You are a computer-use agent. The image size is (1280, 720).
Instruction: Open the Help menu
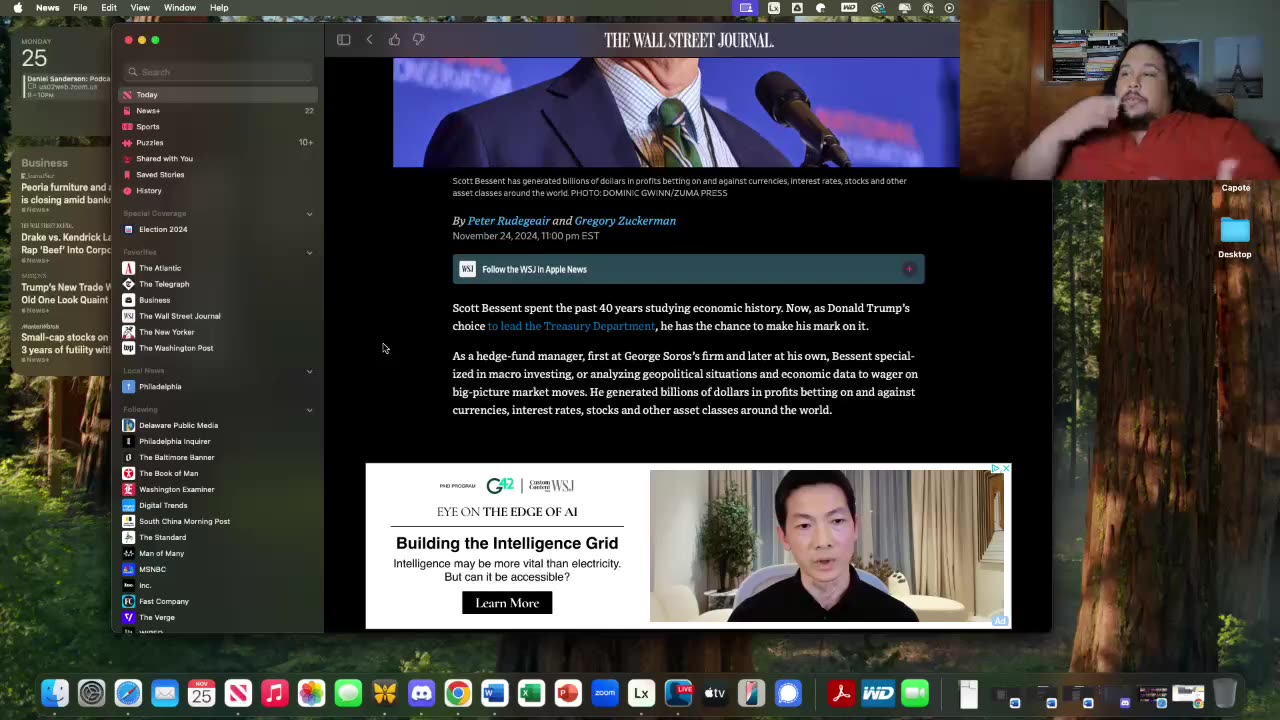pos(219,8)
